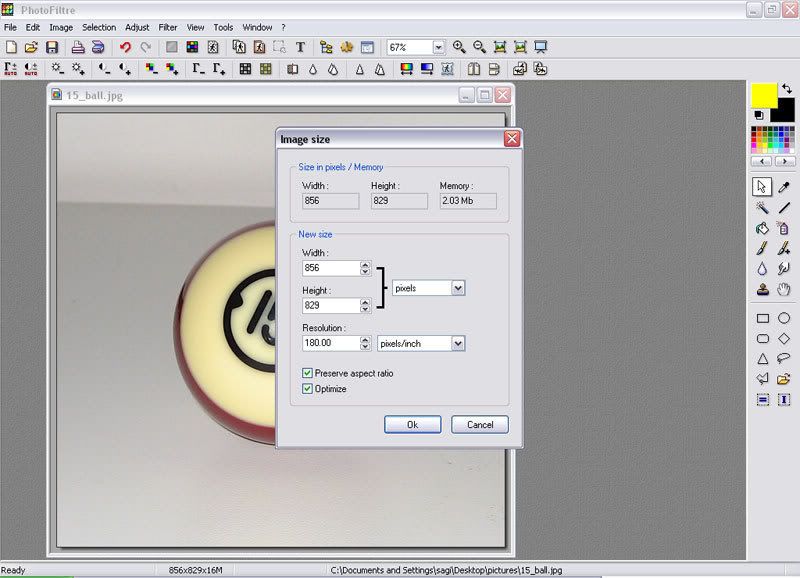
Task: Select the Clone stamp tool
Action: click(x=762, y=289)
